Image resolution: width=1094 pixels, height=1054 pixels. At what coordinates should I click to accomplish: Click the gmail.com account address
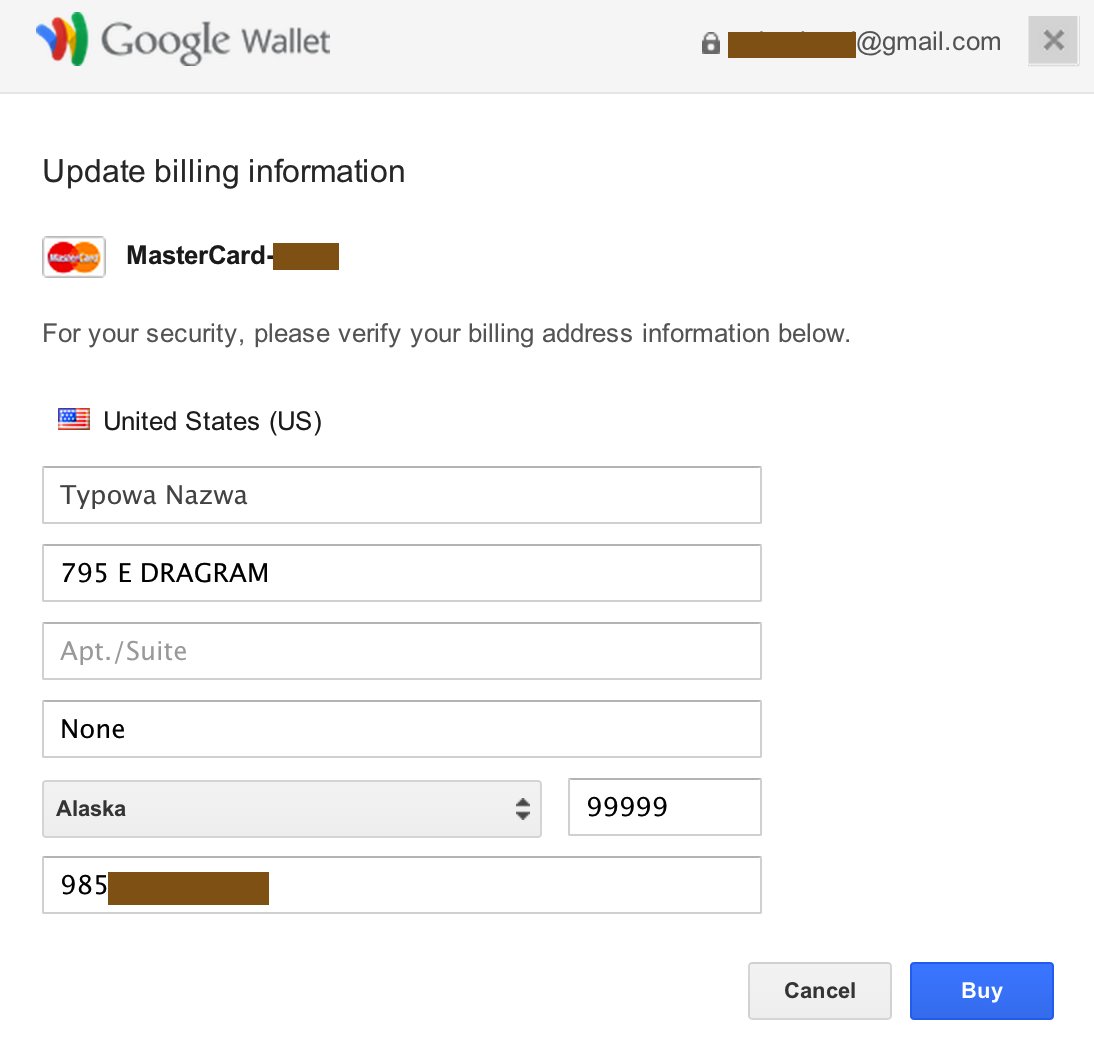coord(864,42)
